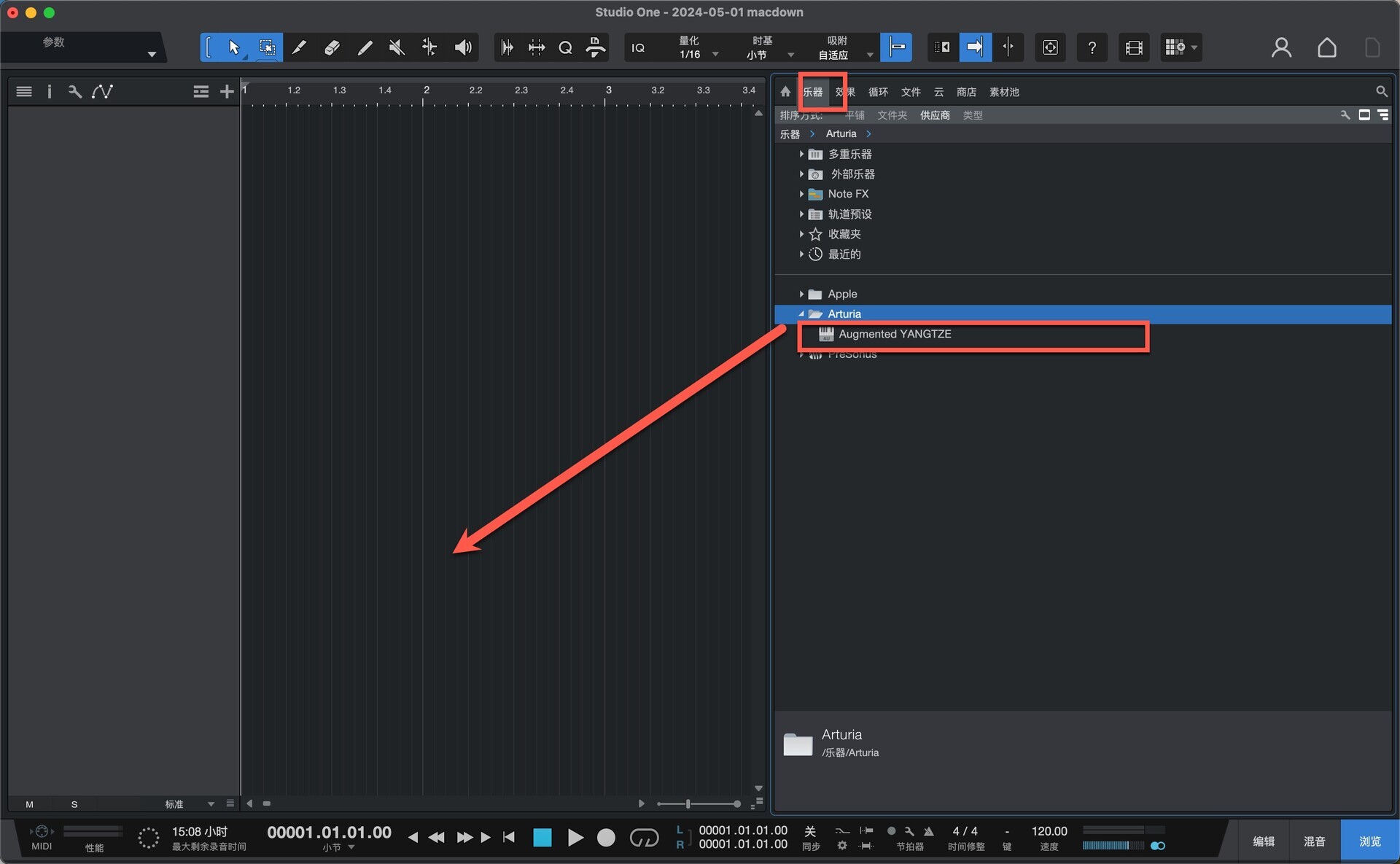Viewport: 1400px width, 864px height.
Task: Toggle the Loop button in transport
Action: tap(644, 838)
